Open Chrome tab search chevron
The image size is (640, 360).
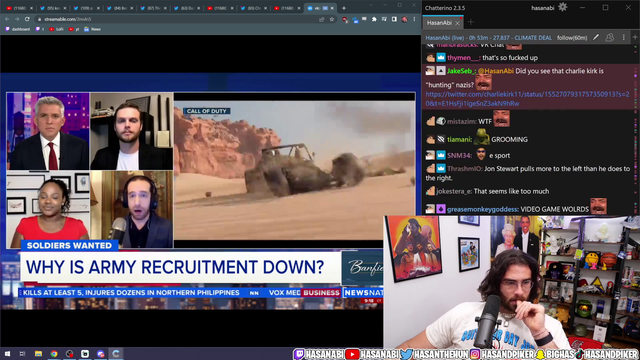[x=371, y=5]
